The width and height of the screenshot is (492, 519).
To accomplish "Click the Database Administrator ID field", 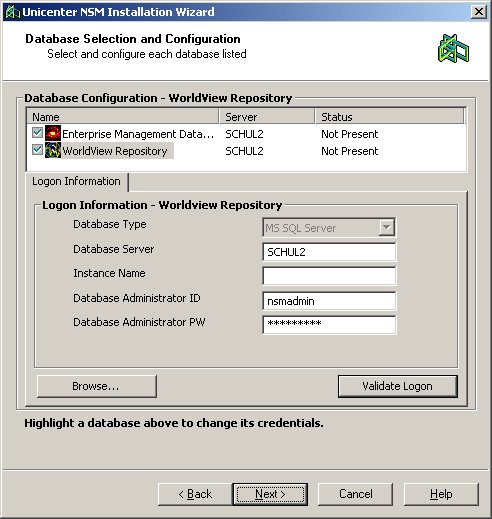I will (329, 301).
